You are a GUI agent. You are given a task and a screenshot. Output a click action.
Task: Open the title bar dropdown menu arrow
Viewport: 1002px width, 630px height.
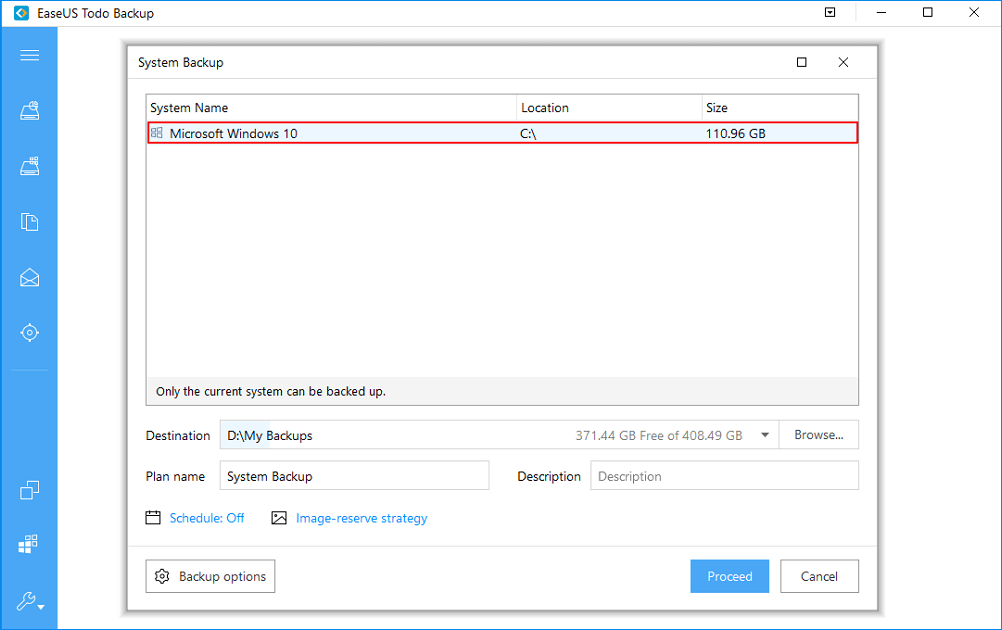pyautogui.click(x=830, y=13)
